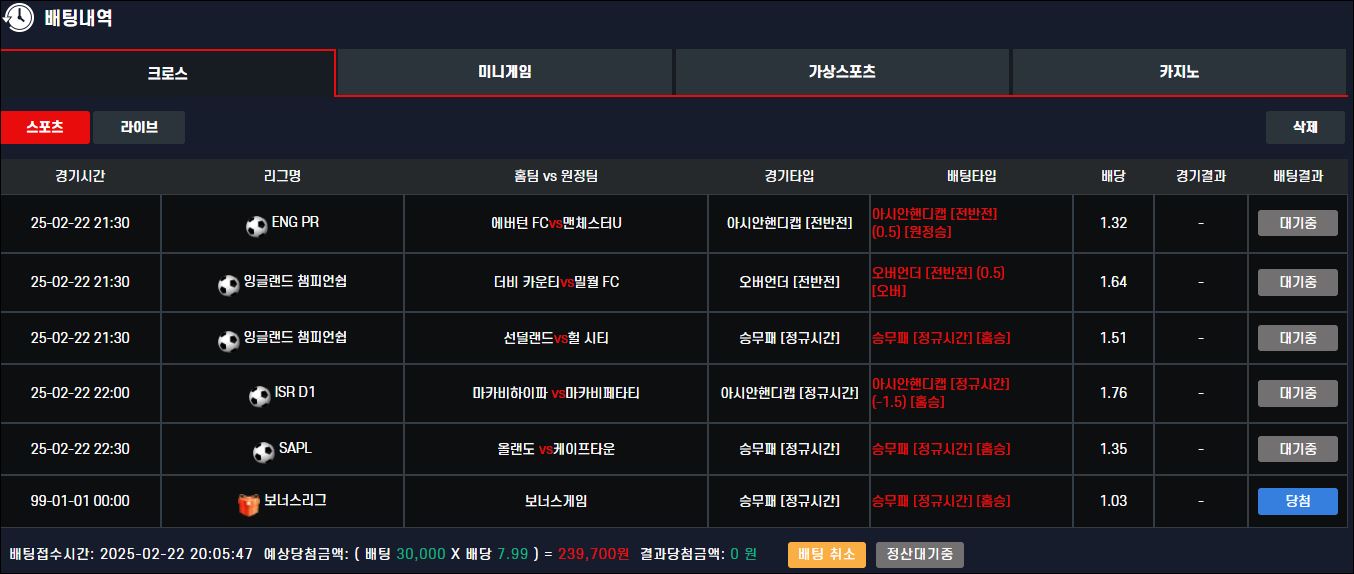1354x574 pixels.
Task: Click the 배당 column header
Action: [x=1113, y=176]
